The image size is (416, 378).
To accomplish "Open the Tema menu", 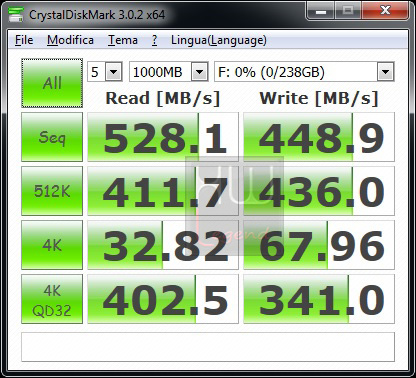I will (x=123, y=40).
